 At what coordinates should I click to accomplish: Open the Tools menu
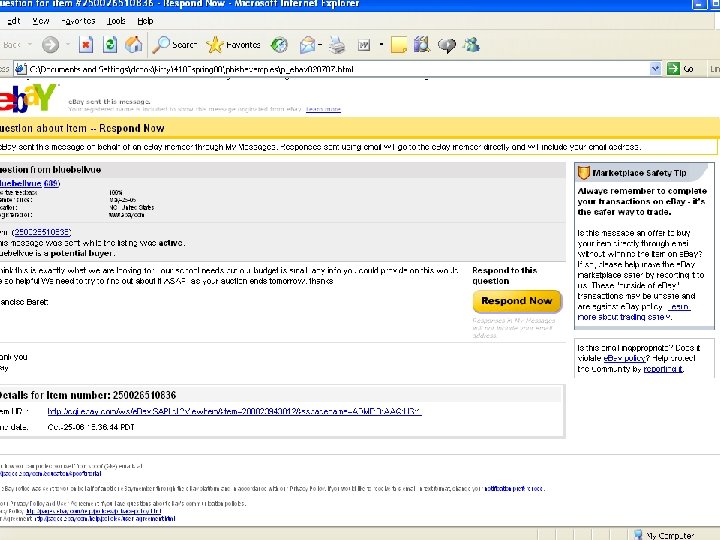pos(116,21)
